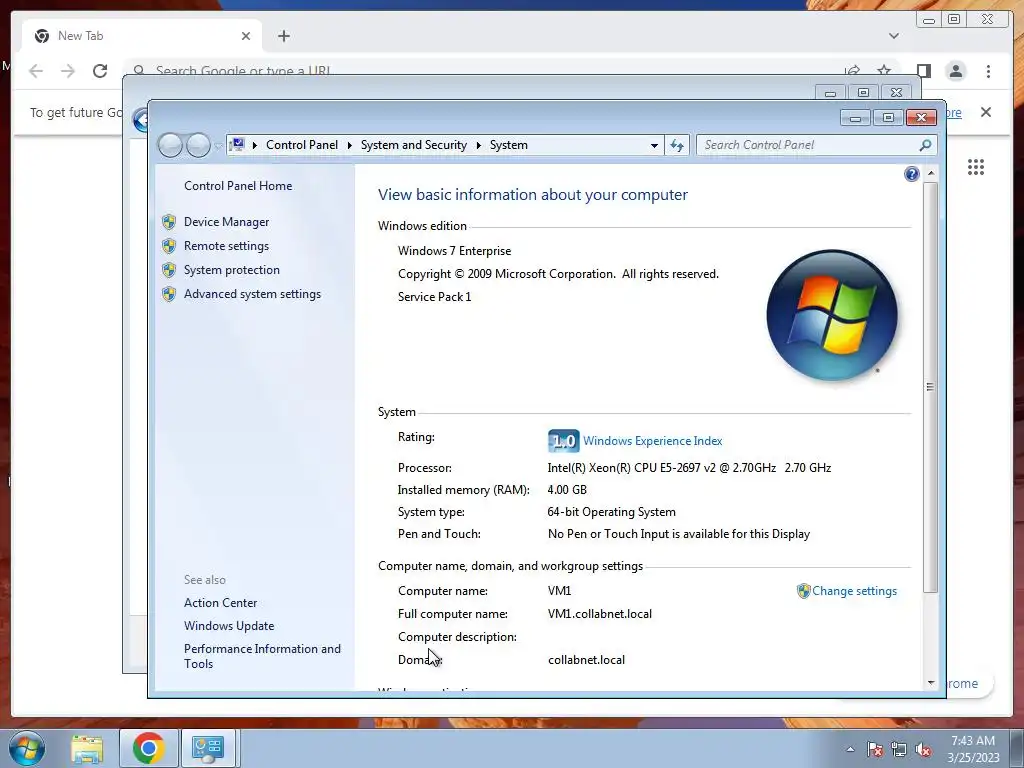Select System in the breadcrumb

(x=509, y=145)
